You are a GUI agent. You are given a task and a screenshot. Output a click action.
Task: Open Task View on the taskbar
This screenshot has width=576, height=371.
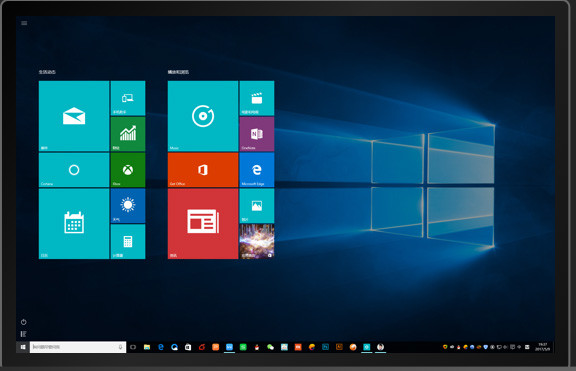pyautogui.click(x=133, y=347)
